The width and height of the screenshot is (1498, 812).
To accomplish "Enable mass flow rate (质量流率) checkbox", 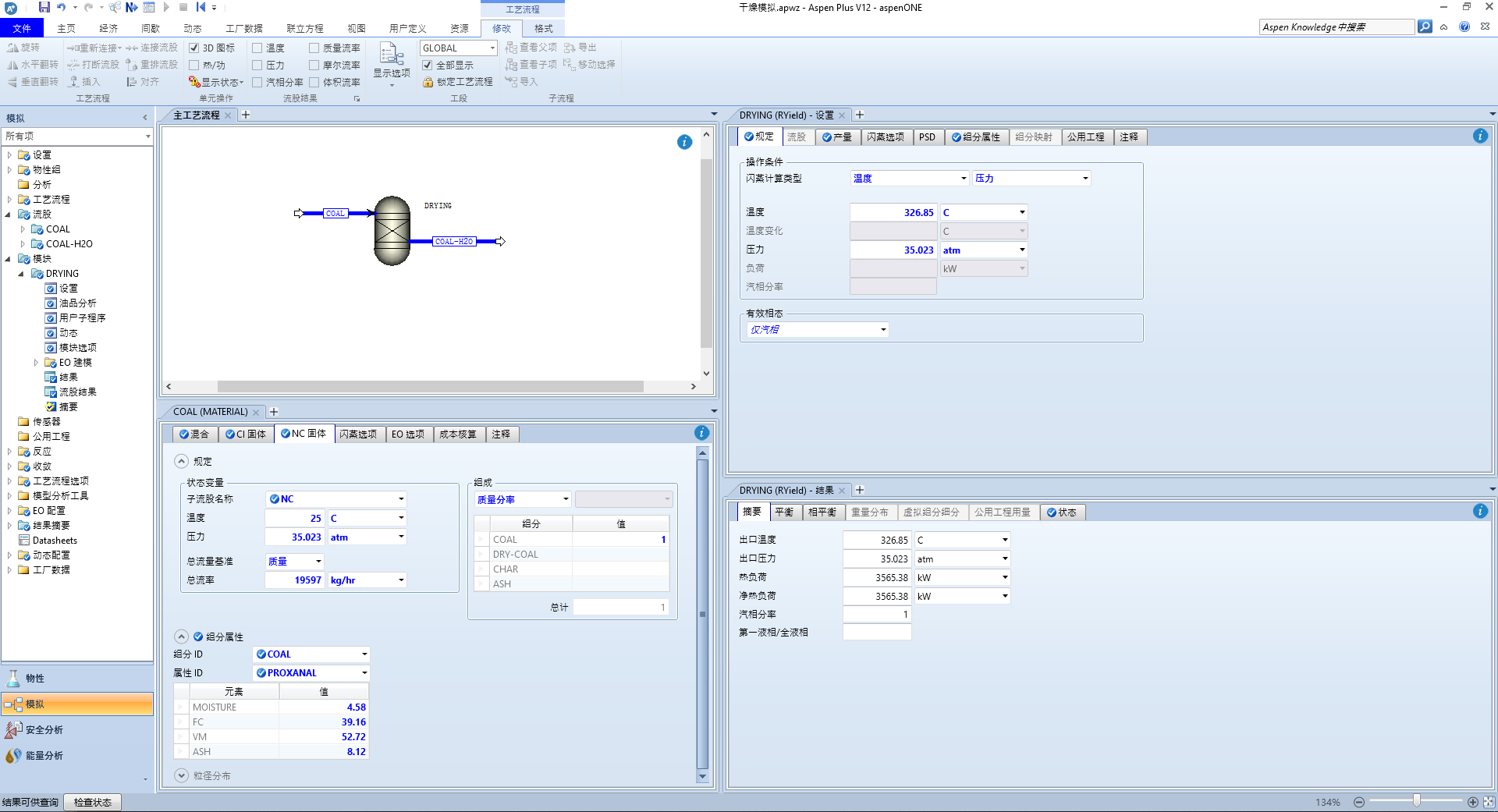I will [314, 48].
